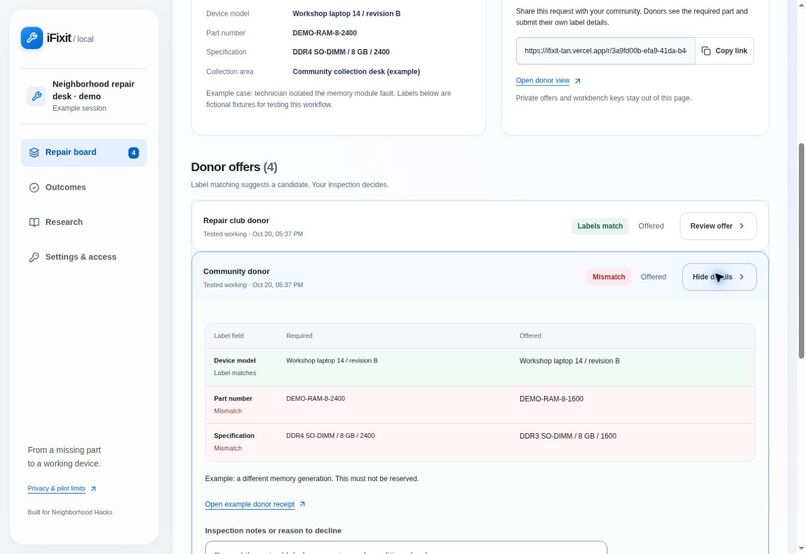Click the repair desk wrench avatar icon

point(36,96)
